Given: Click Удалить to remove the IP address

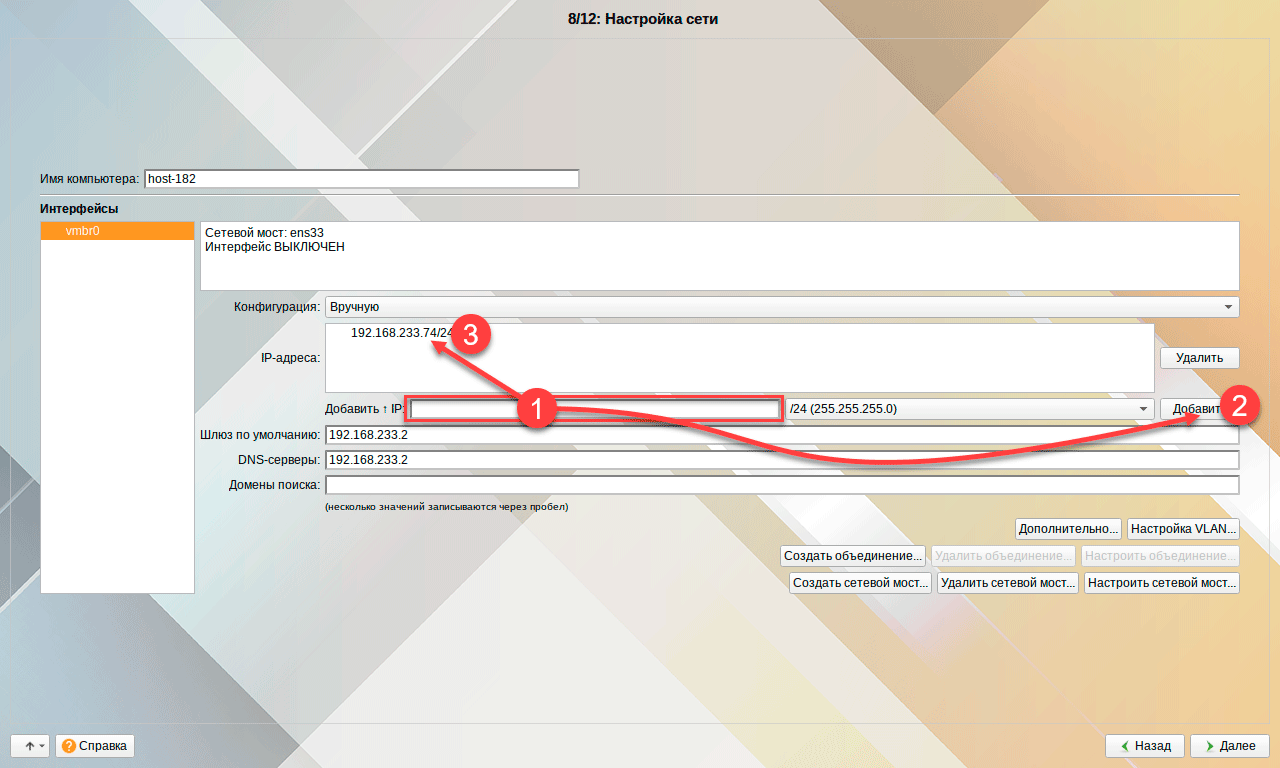Looking at the screenshot, I should [1200, 358].
